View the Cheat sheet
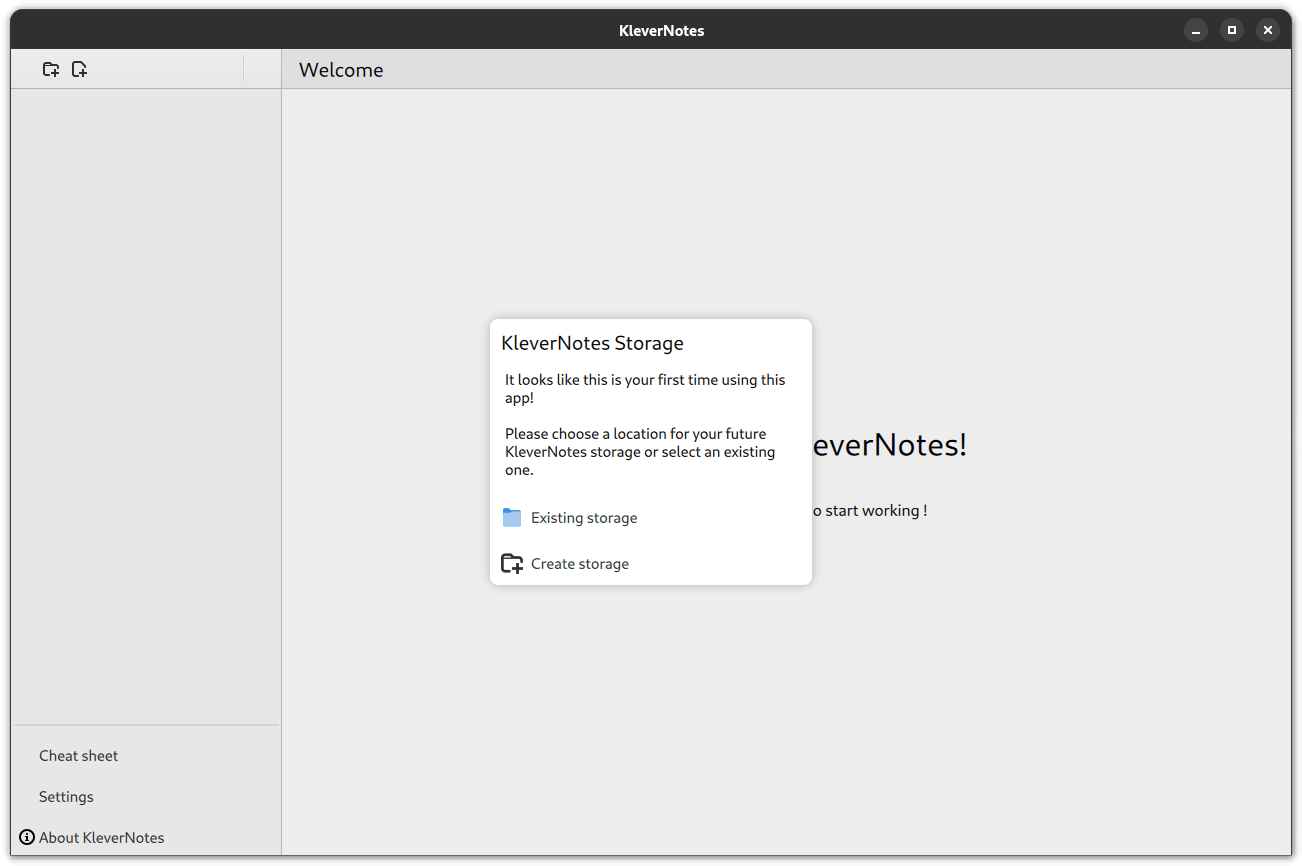 (78, 755)
